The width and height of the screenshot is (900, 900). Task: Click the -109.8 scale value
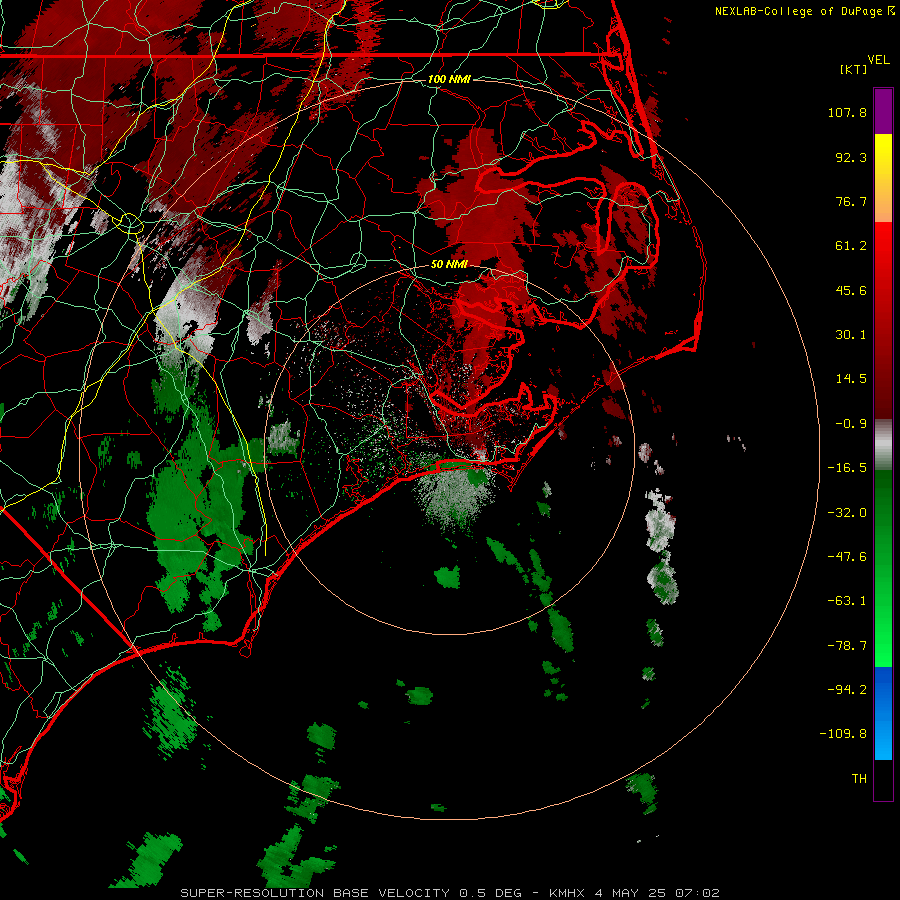[843, 734]
